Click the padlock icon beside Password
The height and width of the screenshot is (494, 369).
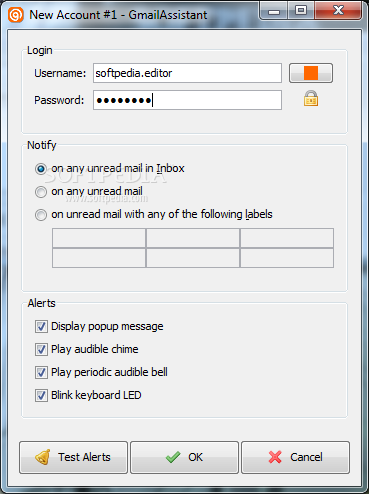click(x=311, y=99)
